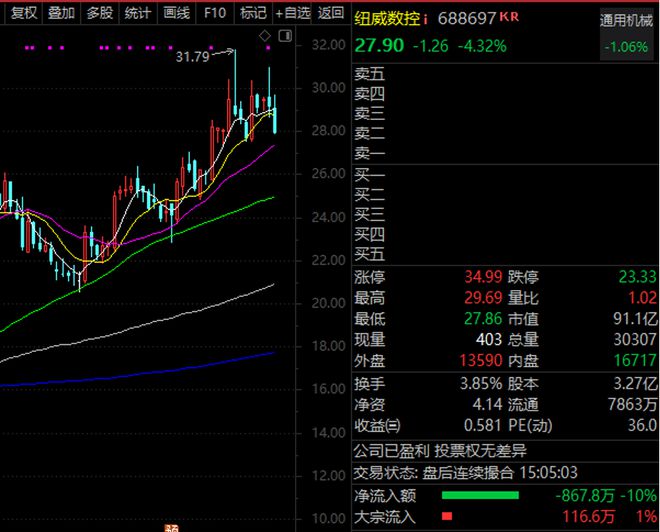Click the 买一 buy level row
This screenshot has width=660, height=532.
click(x=504, y=174)
